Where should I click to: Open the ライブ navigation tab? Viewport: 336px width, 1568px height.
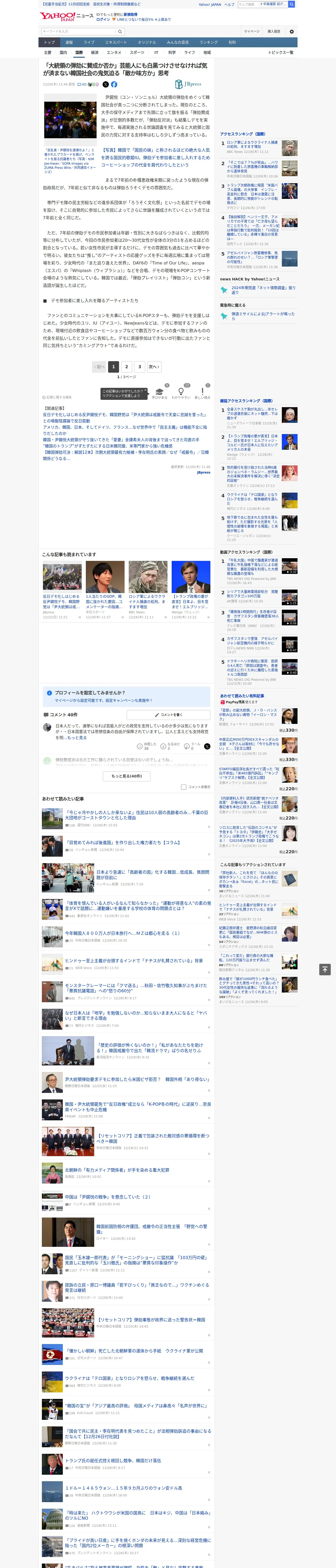click(89, 43)
